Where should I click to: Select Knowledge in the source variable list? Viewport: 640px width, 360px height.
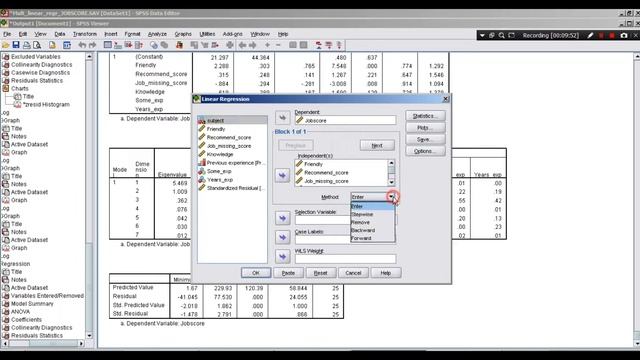coord(220,154)
